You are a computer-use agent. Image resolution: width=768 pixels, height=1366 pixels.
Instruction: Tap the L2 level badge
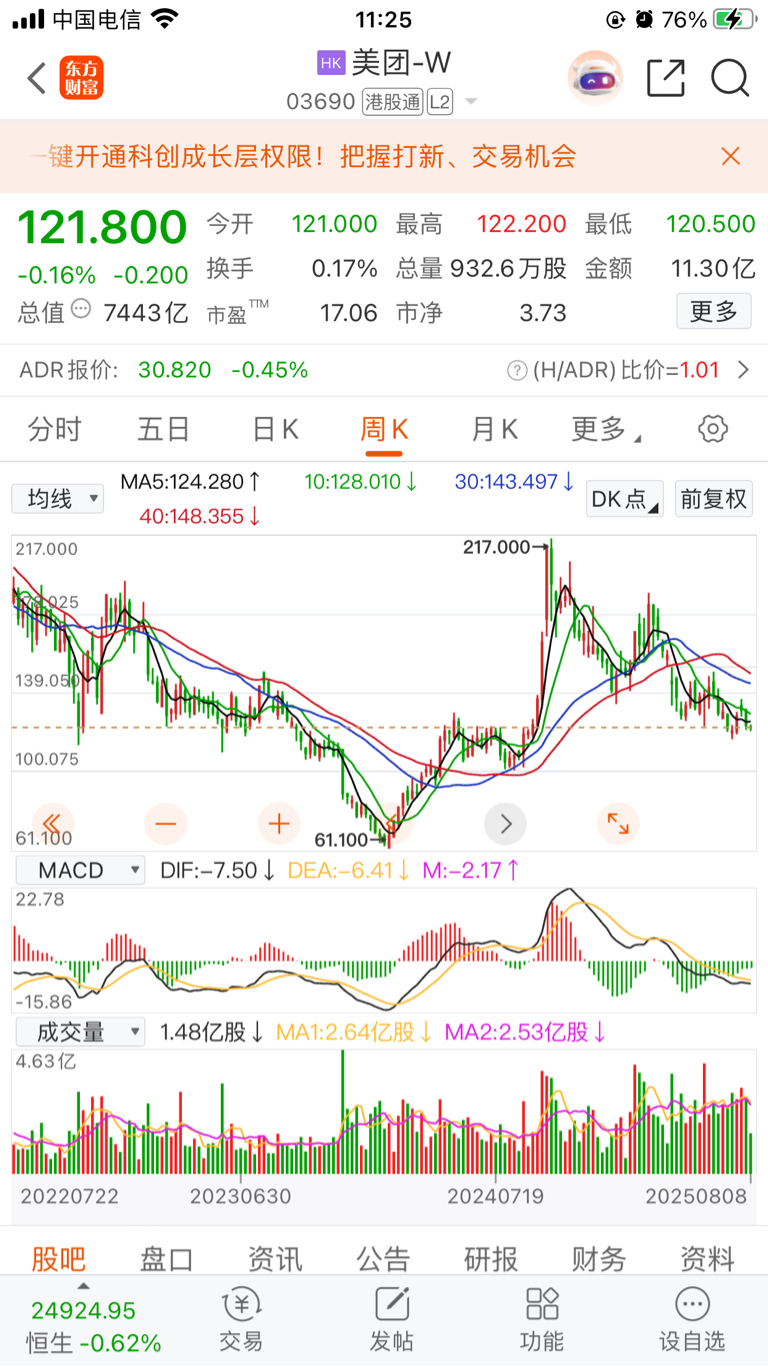point(440,102)
